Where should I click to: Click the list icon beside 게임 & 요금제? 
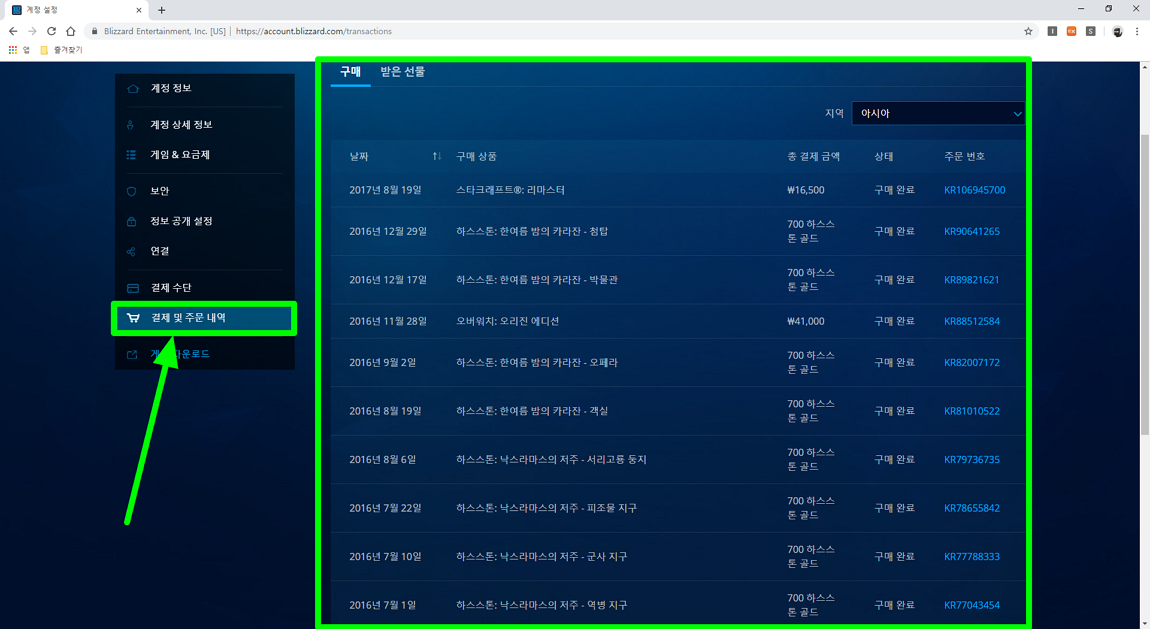coord(131,155)
